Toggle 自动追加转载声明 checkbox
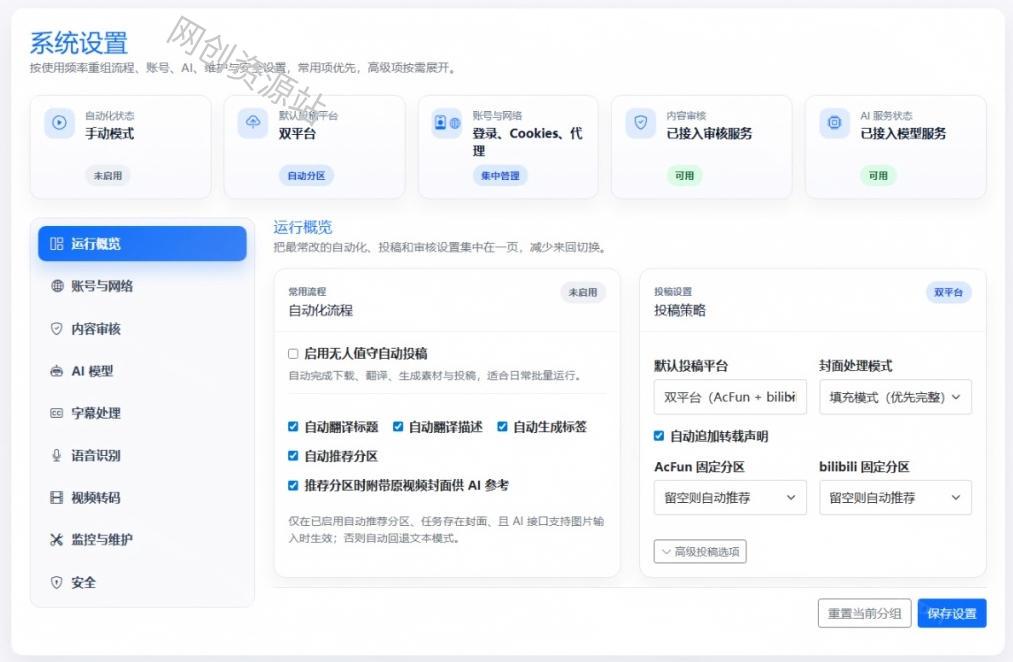This screenshot has height=662, width=1013. click(659, 436)
